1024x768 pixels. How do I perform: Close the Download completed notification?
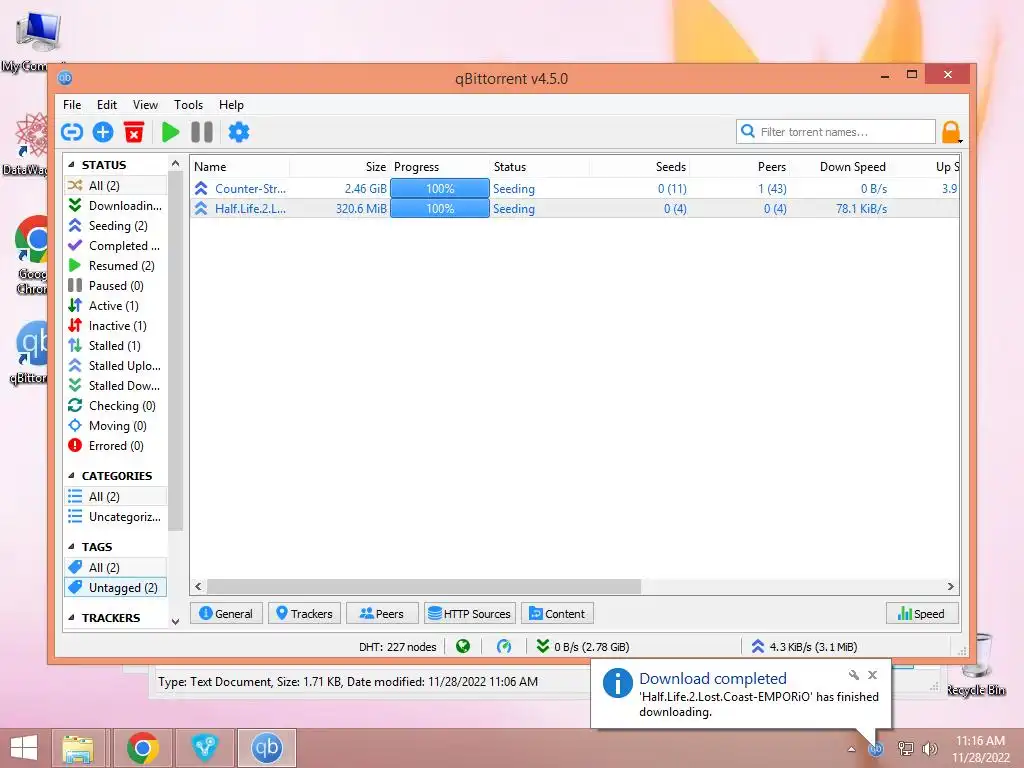[x=872, y=675]
